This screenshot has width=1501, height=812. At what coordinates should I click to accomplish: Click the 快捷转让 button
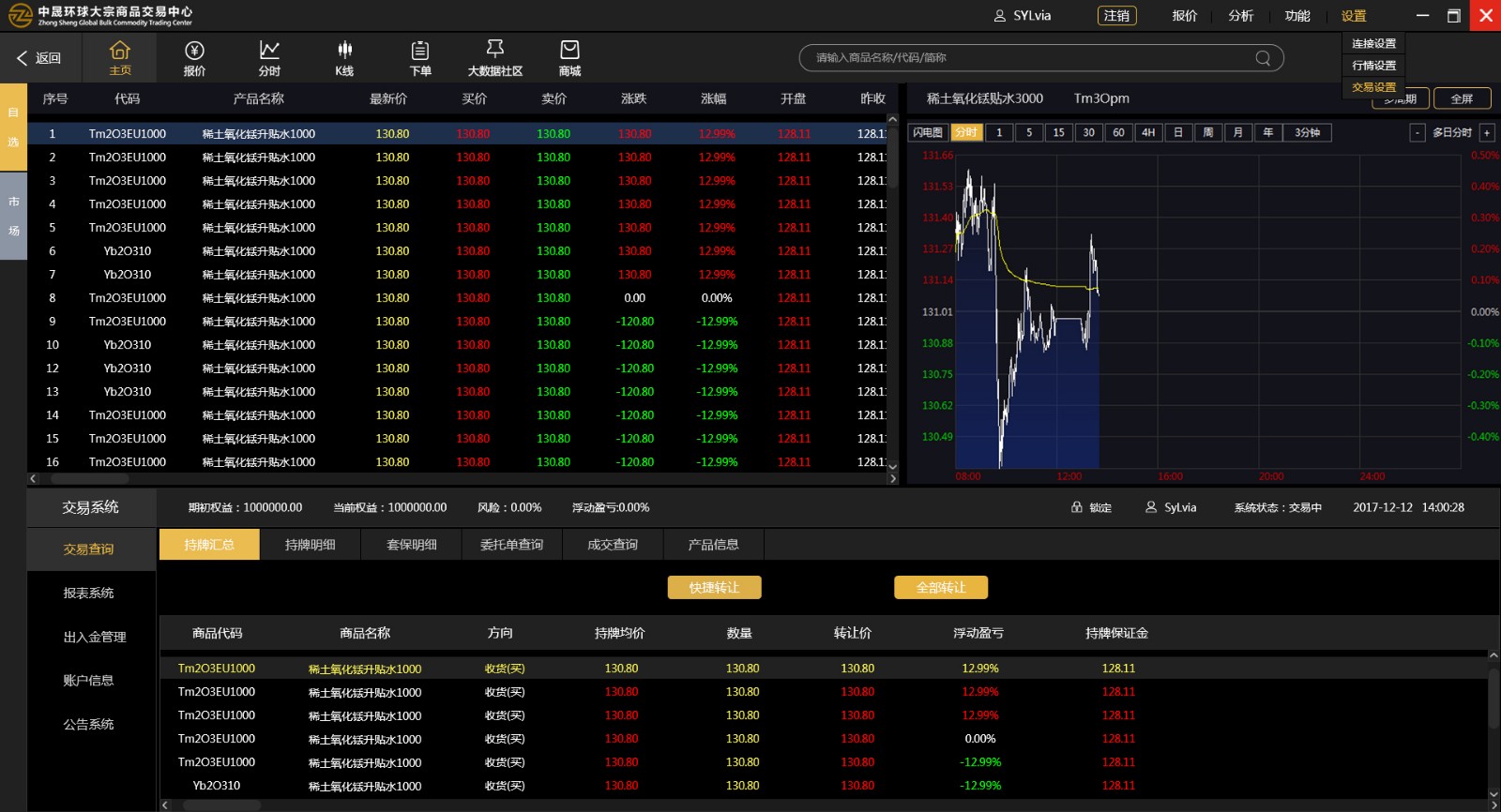[x=714, y=588]
